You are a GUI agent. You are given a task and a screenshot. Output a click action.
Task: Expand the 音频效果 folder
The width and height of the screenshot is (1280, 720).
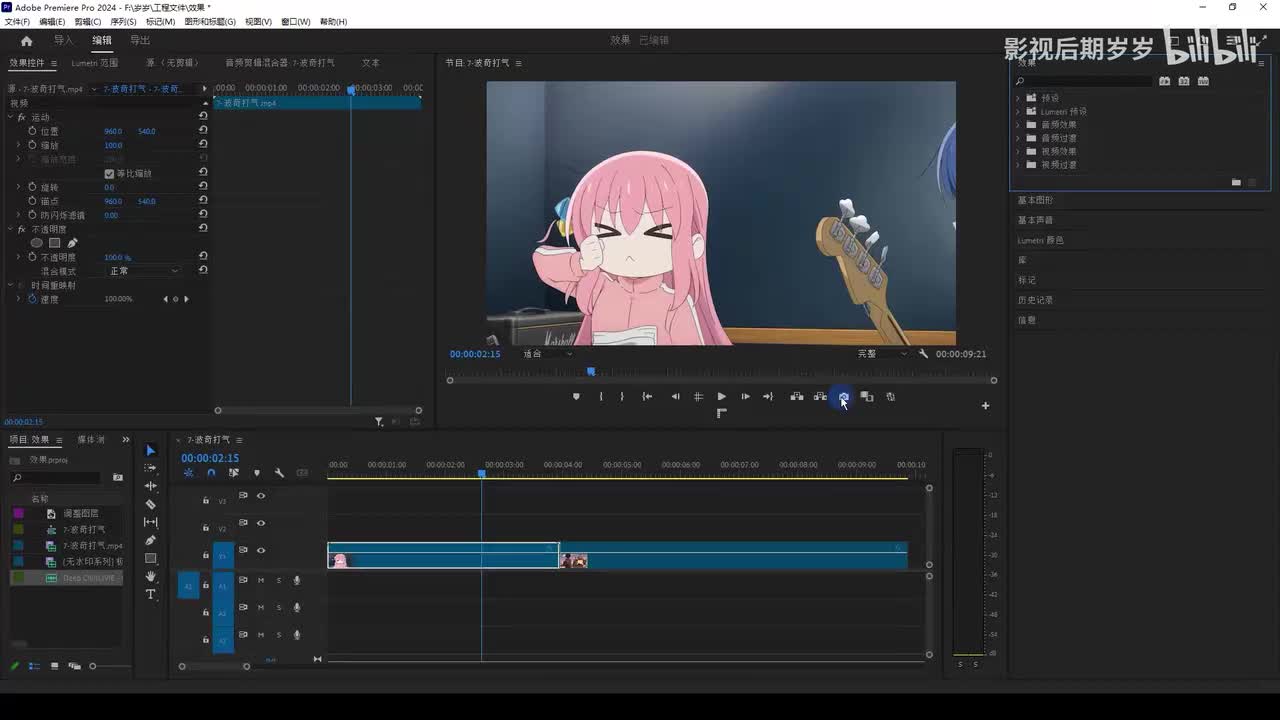[1018, 124]
